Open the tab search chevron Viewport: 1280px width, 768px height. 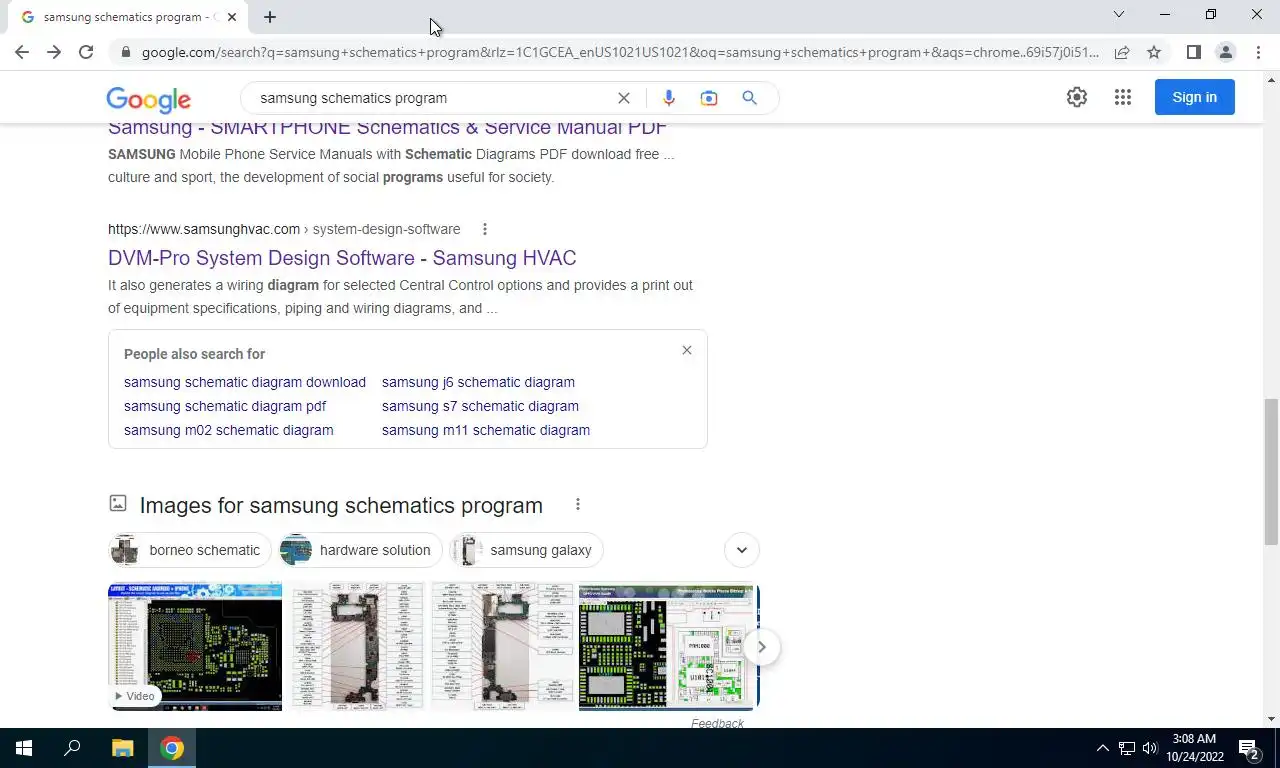(x=1119, y=14)
